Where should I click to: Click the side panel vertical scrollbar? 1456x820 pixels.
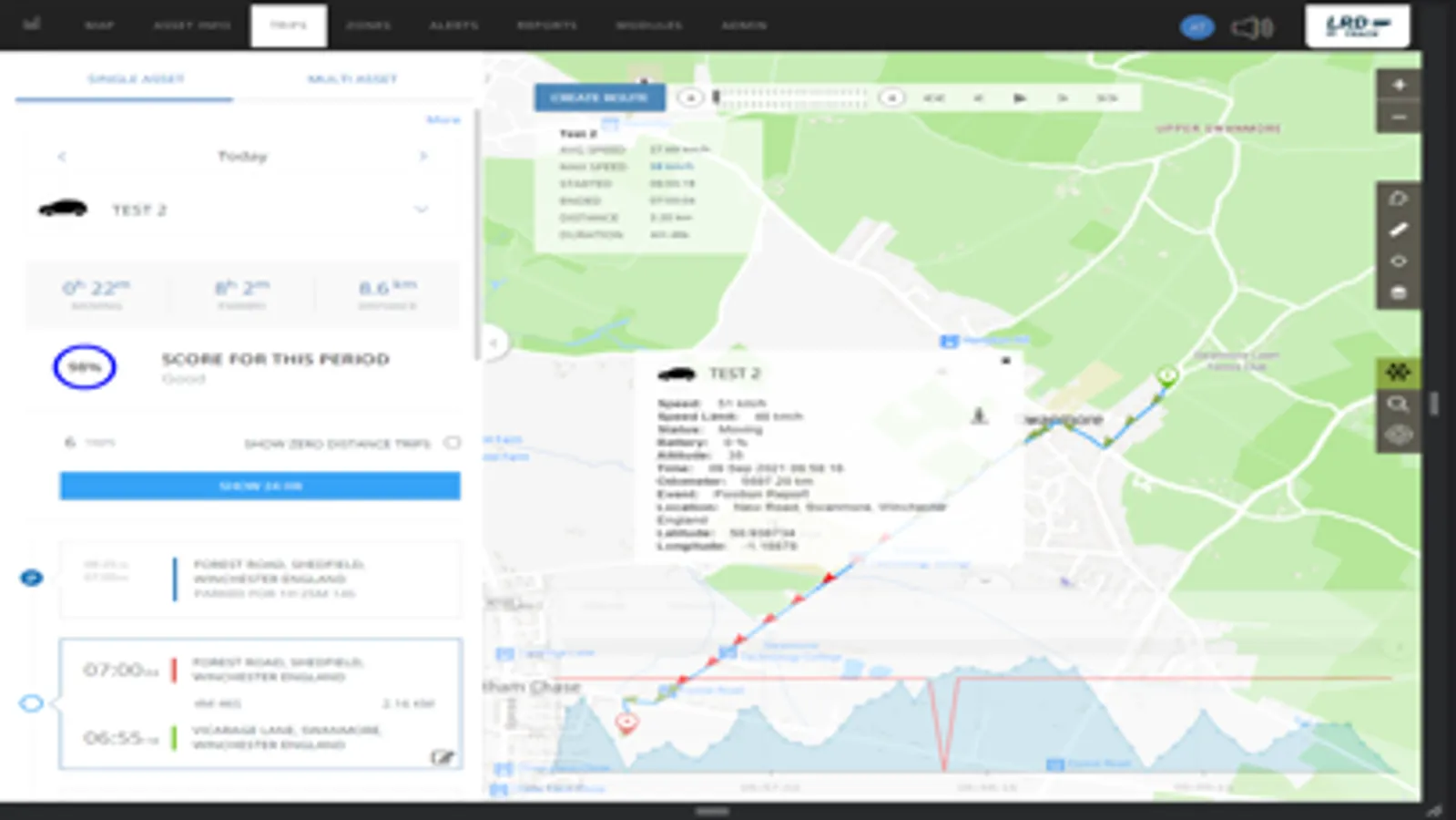(477, 234)
